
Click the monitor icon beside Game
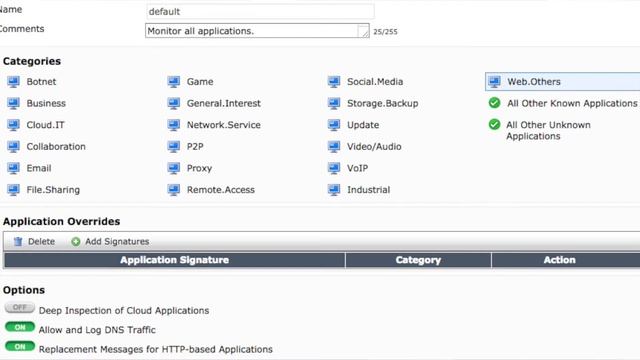coord(174,82)
